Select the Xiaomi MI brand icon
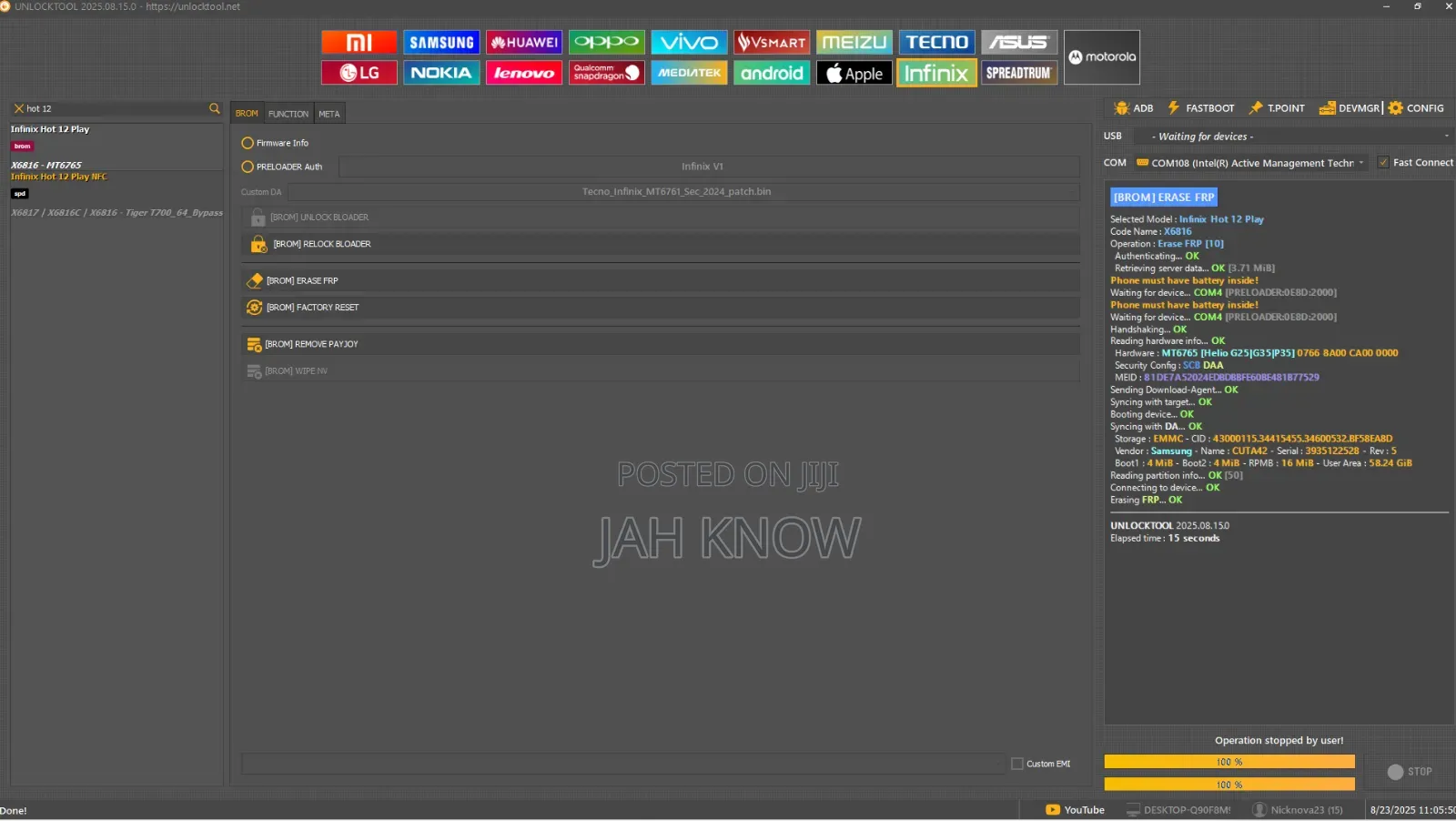1456x821 pixels. (x=359, y=42)
